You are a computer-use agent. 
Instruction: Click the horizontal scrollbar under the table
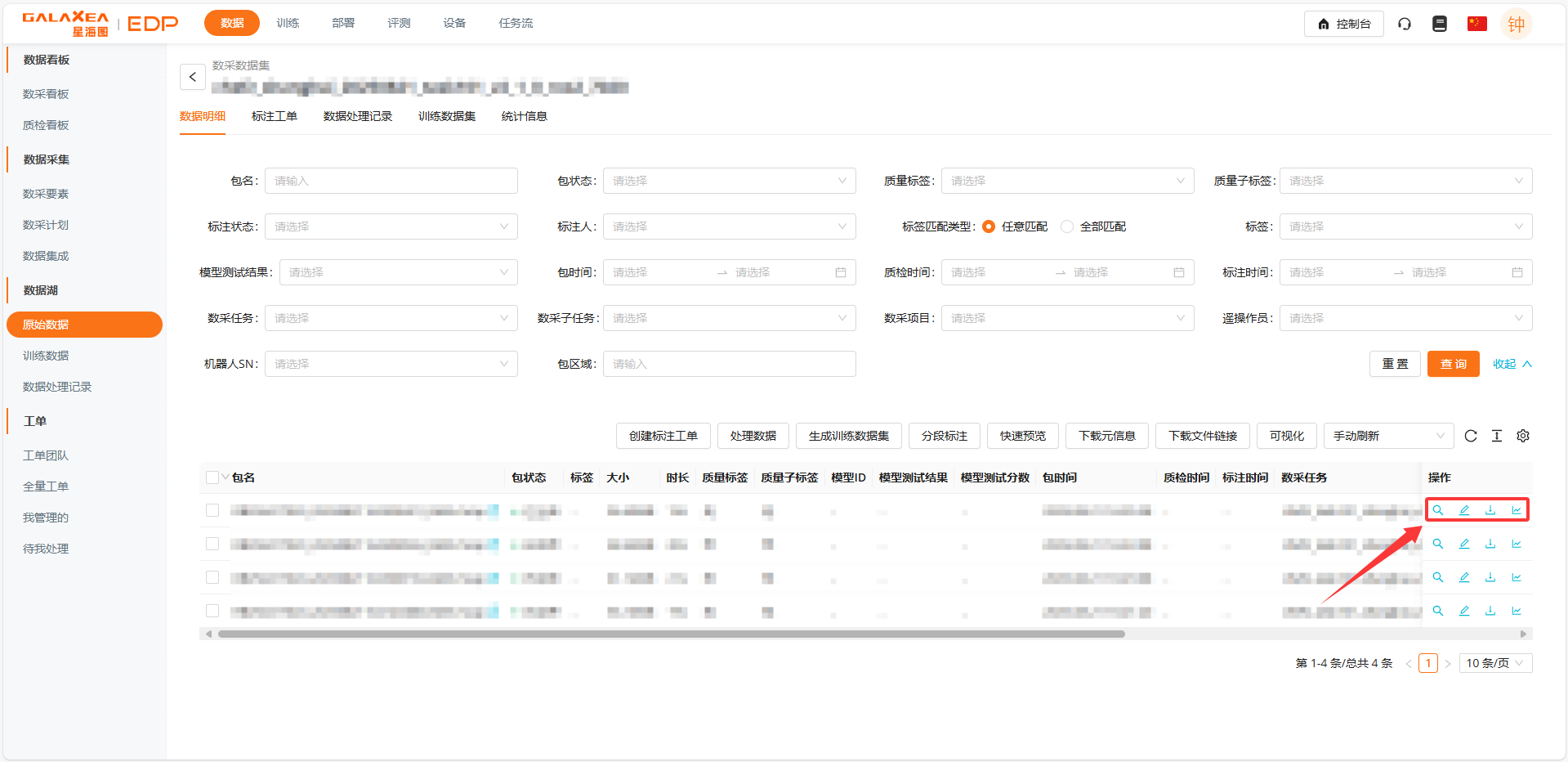tap(670, 634)
